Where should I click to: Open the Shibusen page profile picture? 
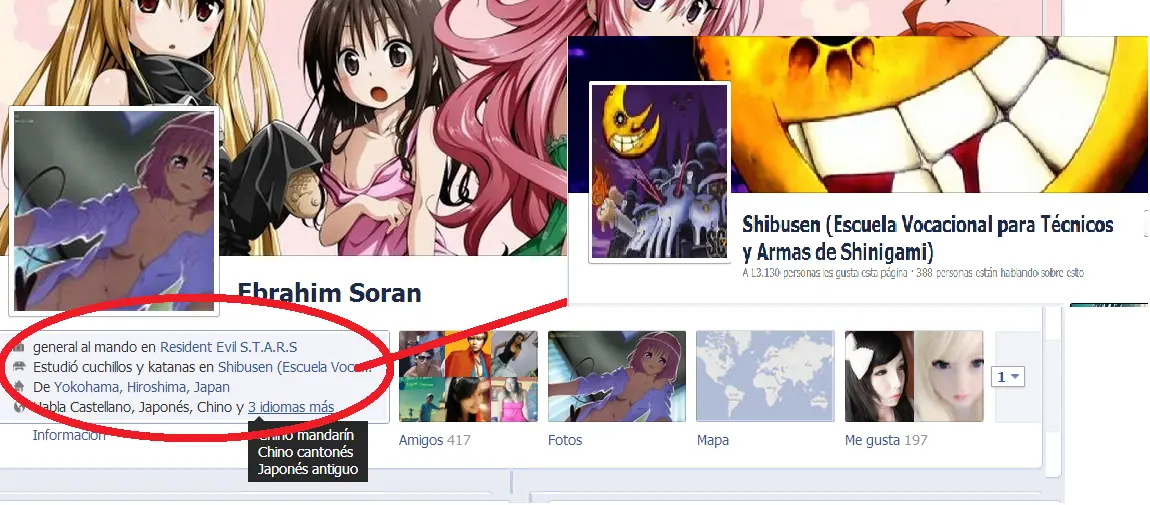point(660,172)
